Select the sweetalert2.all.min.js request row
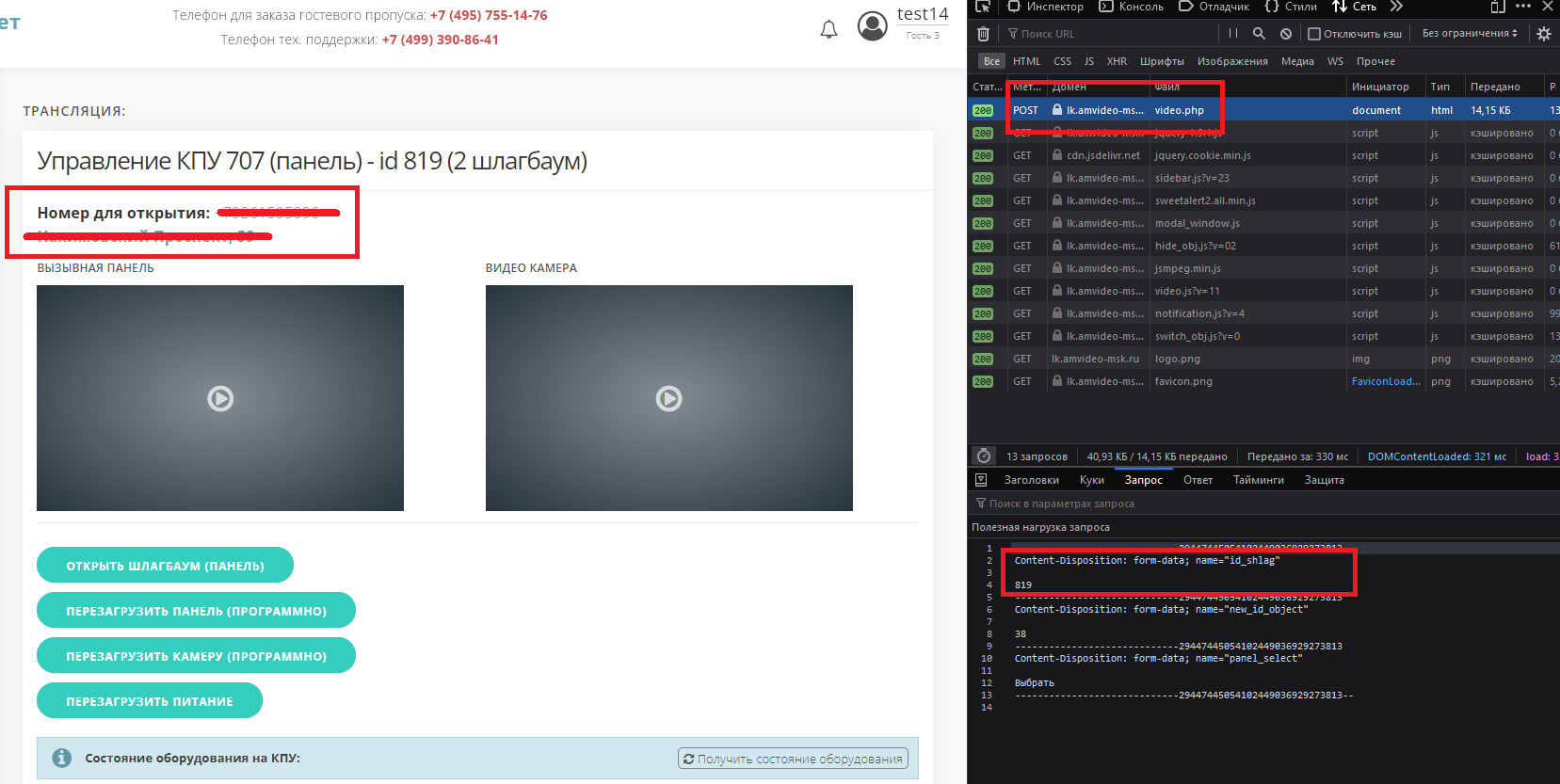 1263,200
